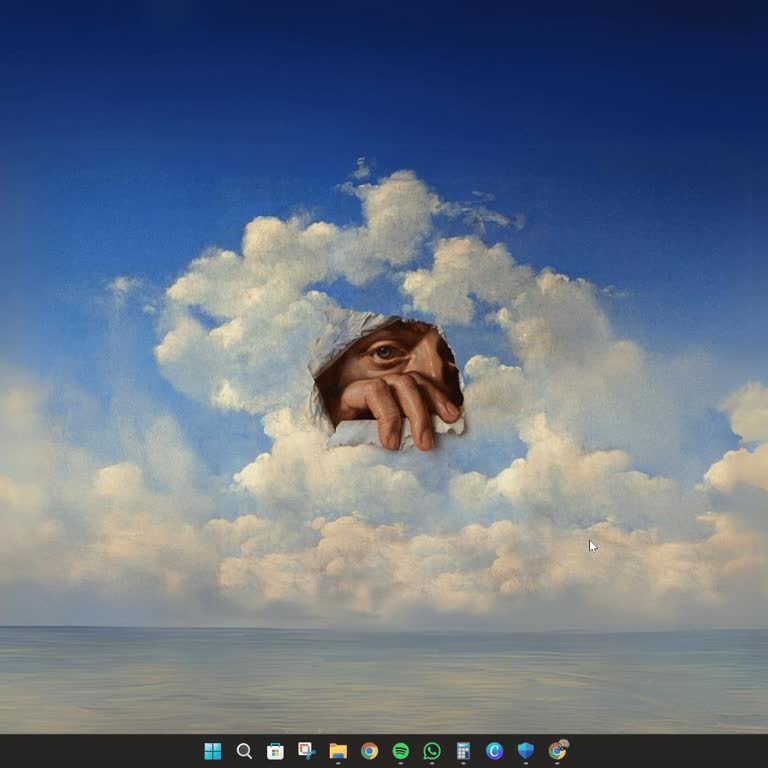Open Canva from taskbar
This screenshot has height=768, width=768.
pos(495,751)
